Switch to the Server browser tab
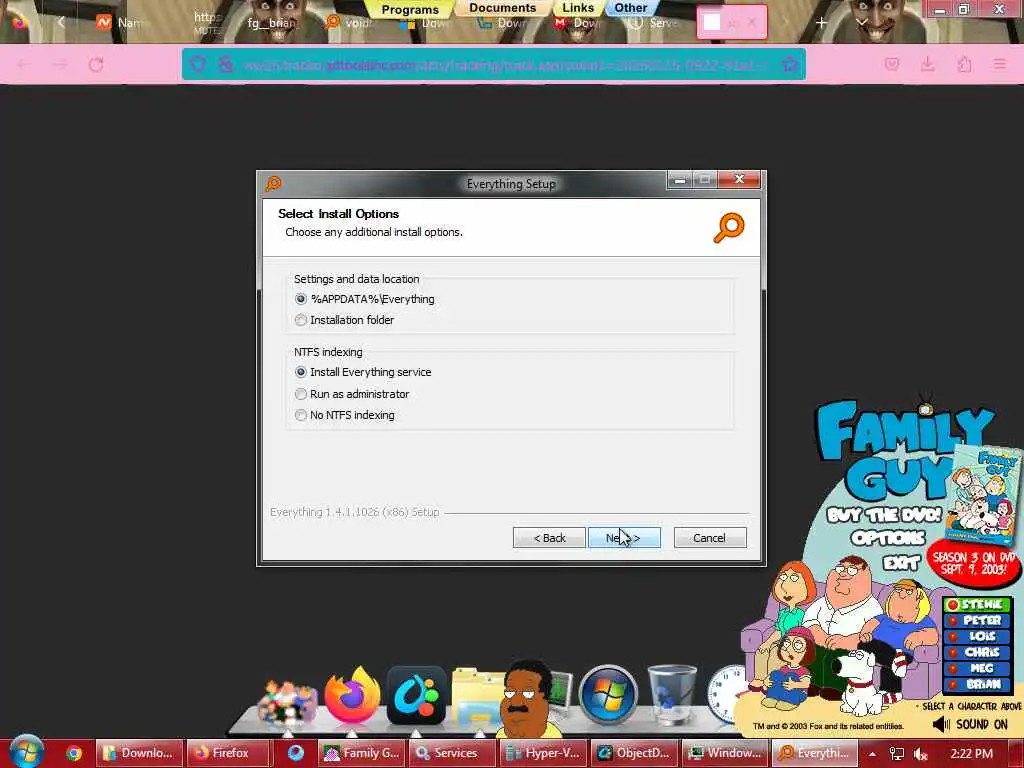The height and width of the screenshot is (768, 1024). tap(655, 23)
